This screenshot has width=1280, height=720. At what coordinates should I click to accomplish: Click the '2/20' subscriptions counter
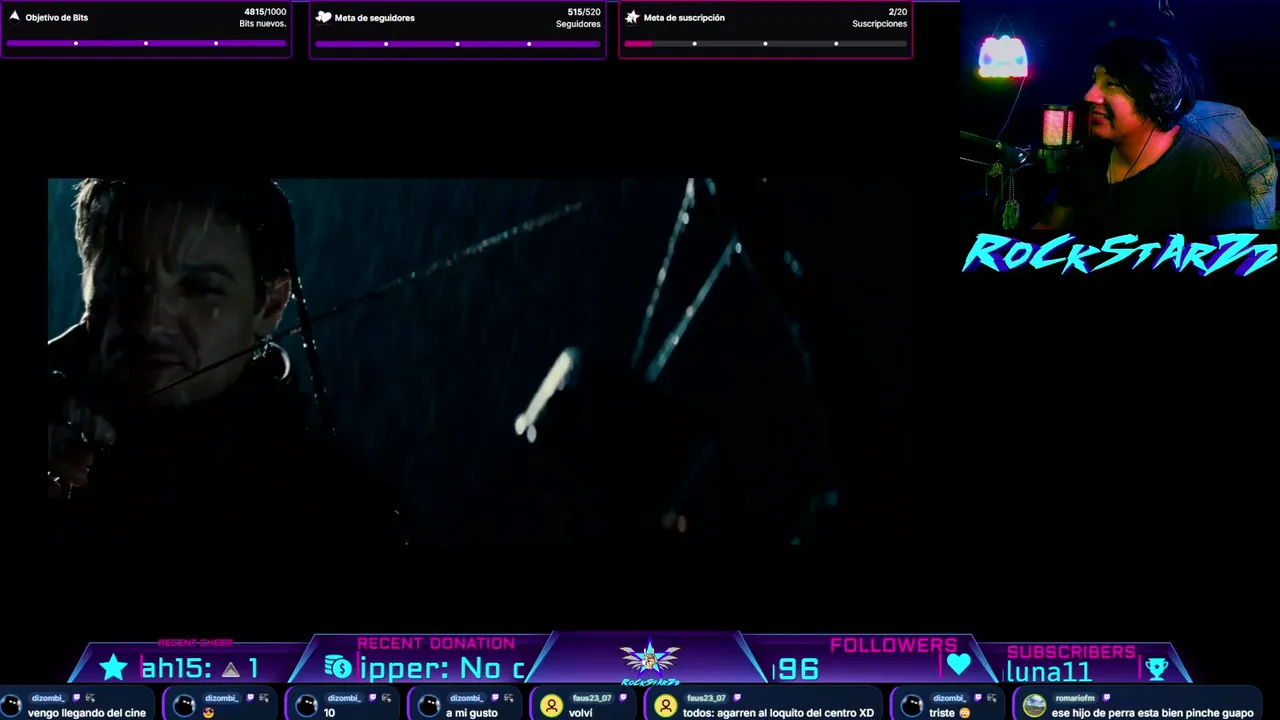897,12
